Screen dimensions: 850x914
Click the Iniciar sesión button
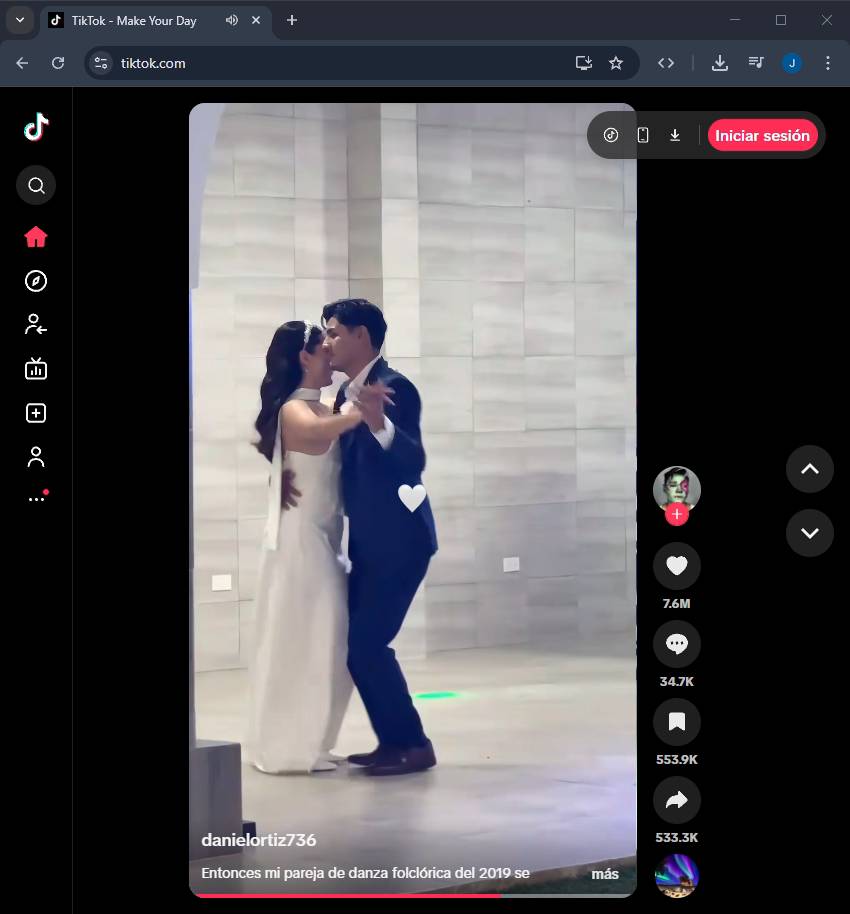[762, 136]
